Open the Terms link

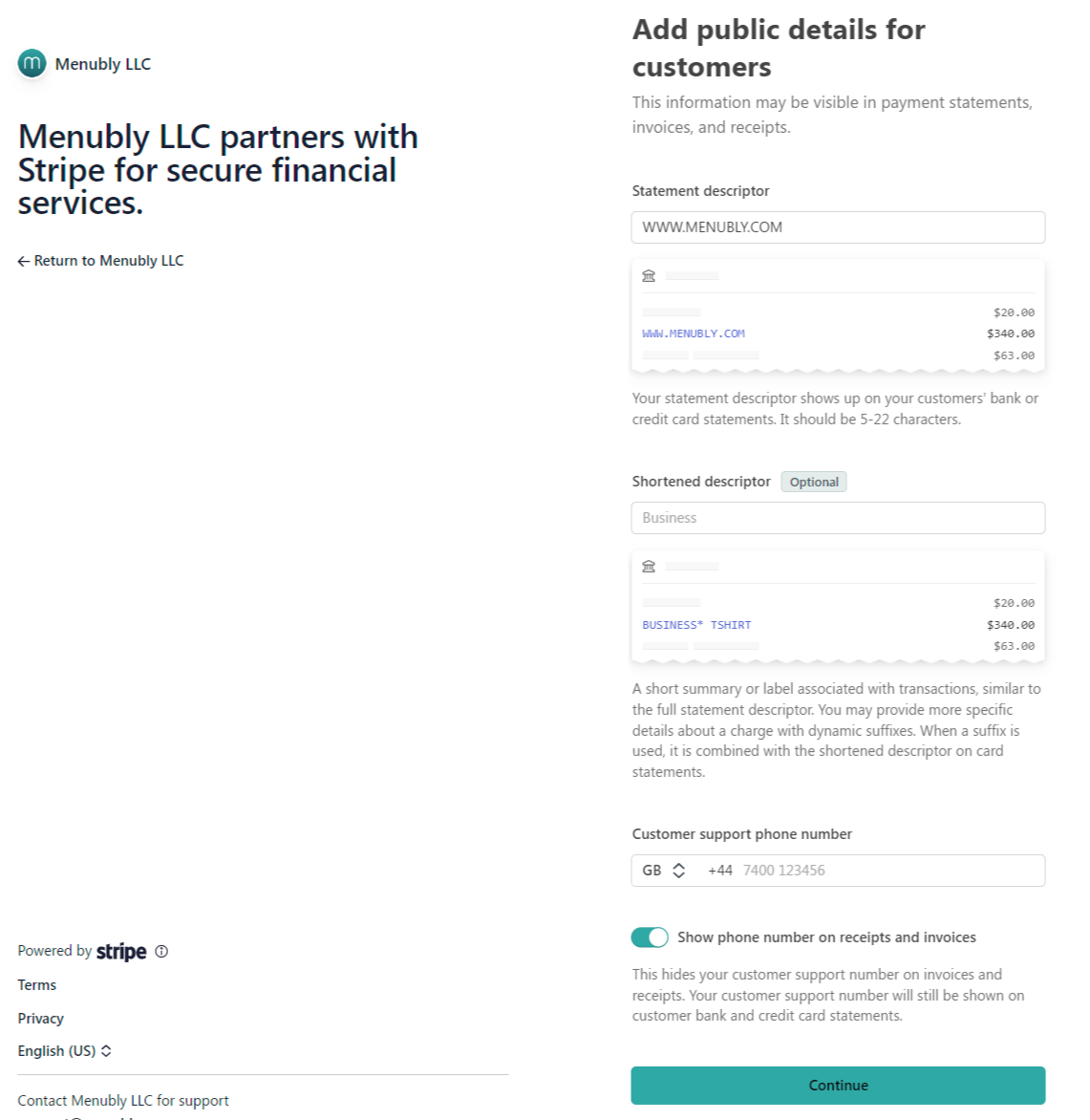pos(37,985)
